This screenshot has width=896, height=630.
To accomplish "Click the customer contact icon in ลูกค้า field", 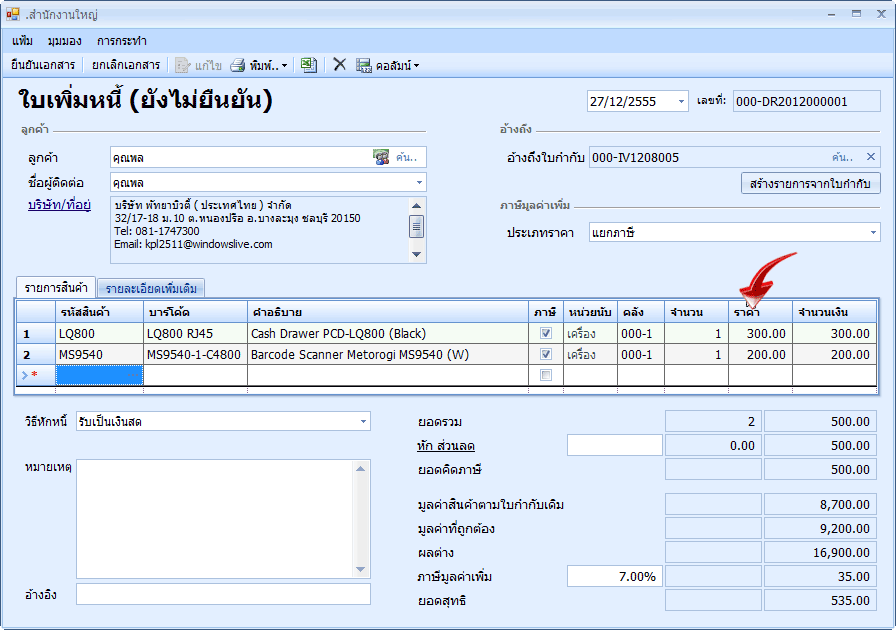I will (381, 157).
